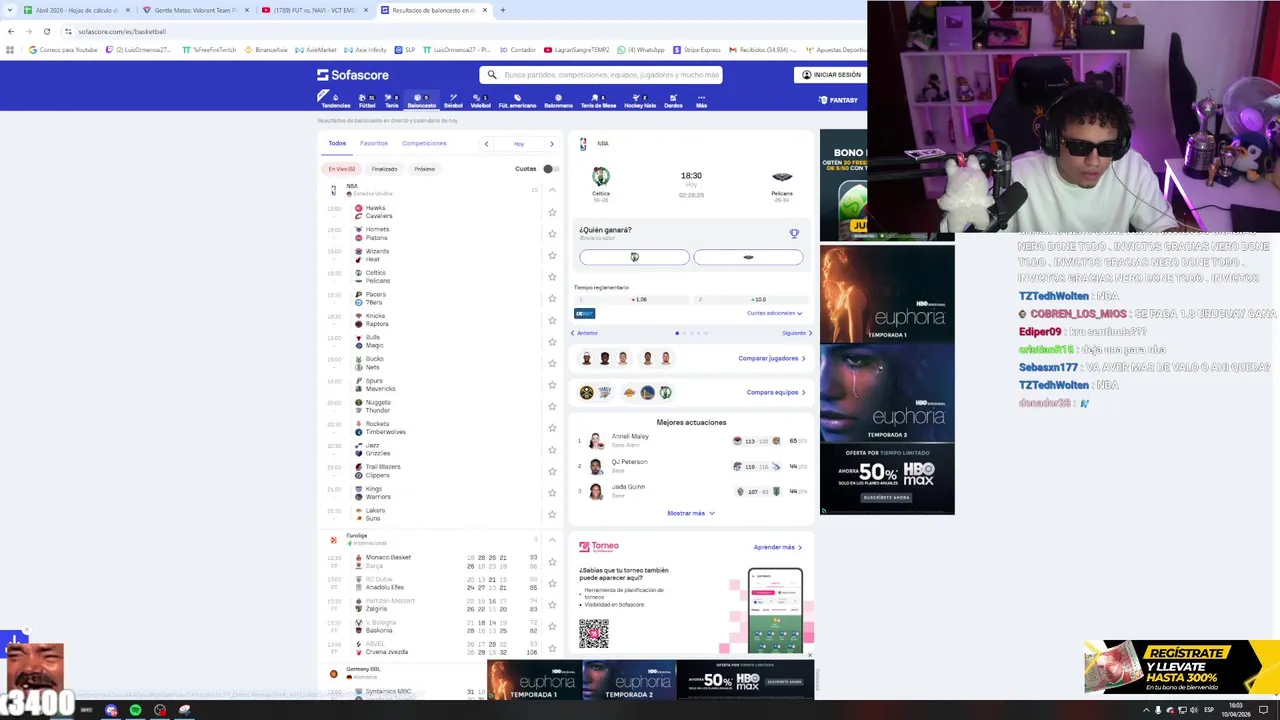Open Aprender más about Torneo
This screenshot has width=1280, height=720.
tap(778, 547)
